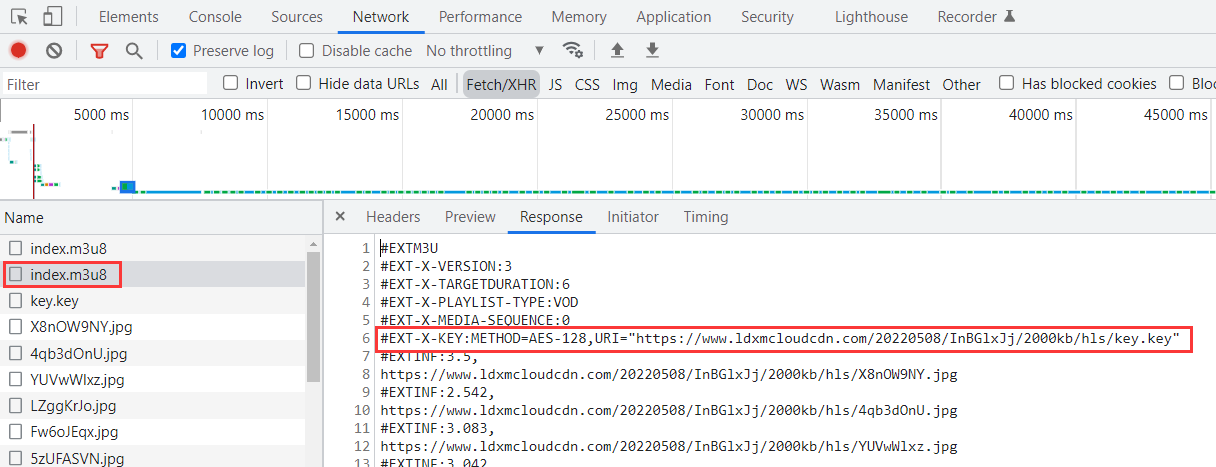Open the No throttling dropdown
This screenshot has width=1216, height=467.
pos(485,51)
